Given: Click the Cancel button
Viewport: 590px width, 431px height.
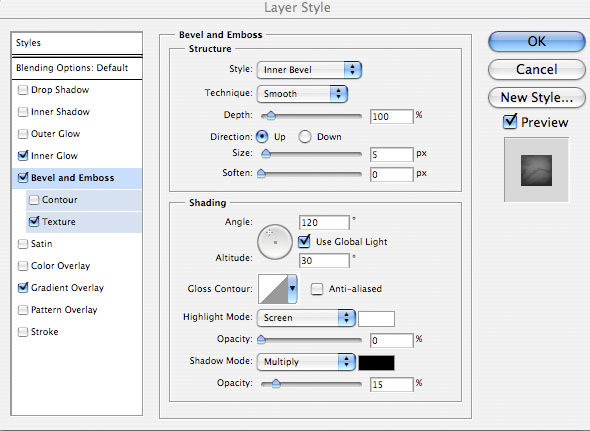Looking at the screenshot, I should (537, 69).
